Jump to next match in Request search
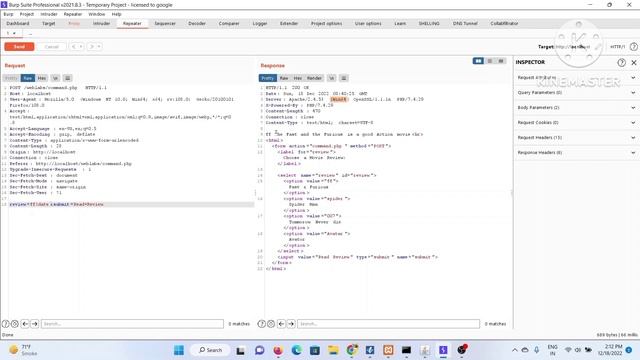The image size is (640, 360). click(35, 324)
